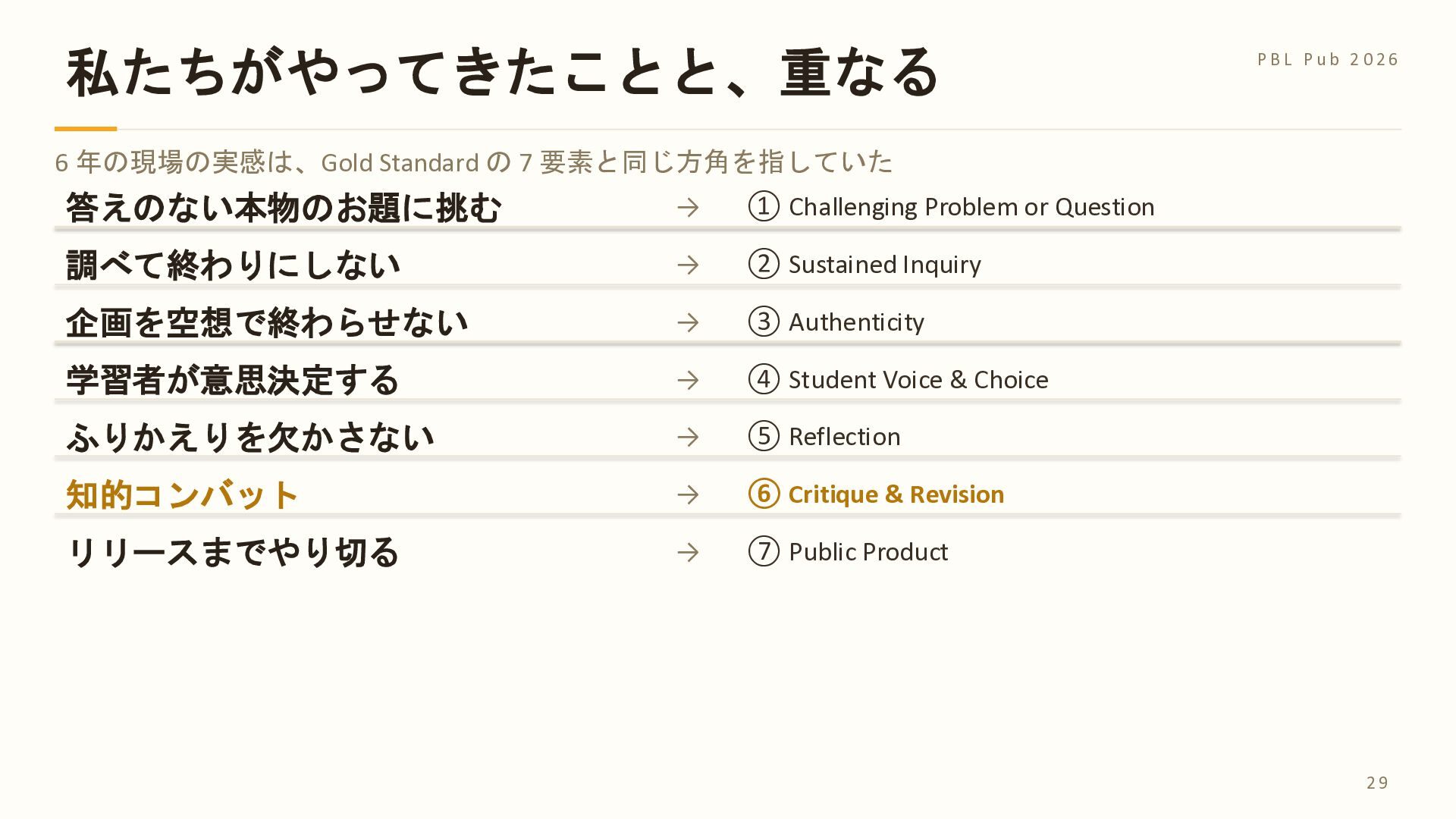Viewport: 1456px width, 819px height.
Task: Click the circled number 5 icon
Action: click(x=764, y=436)
